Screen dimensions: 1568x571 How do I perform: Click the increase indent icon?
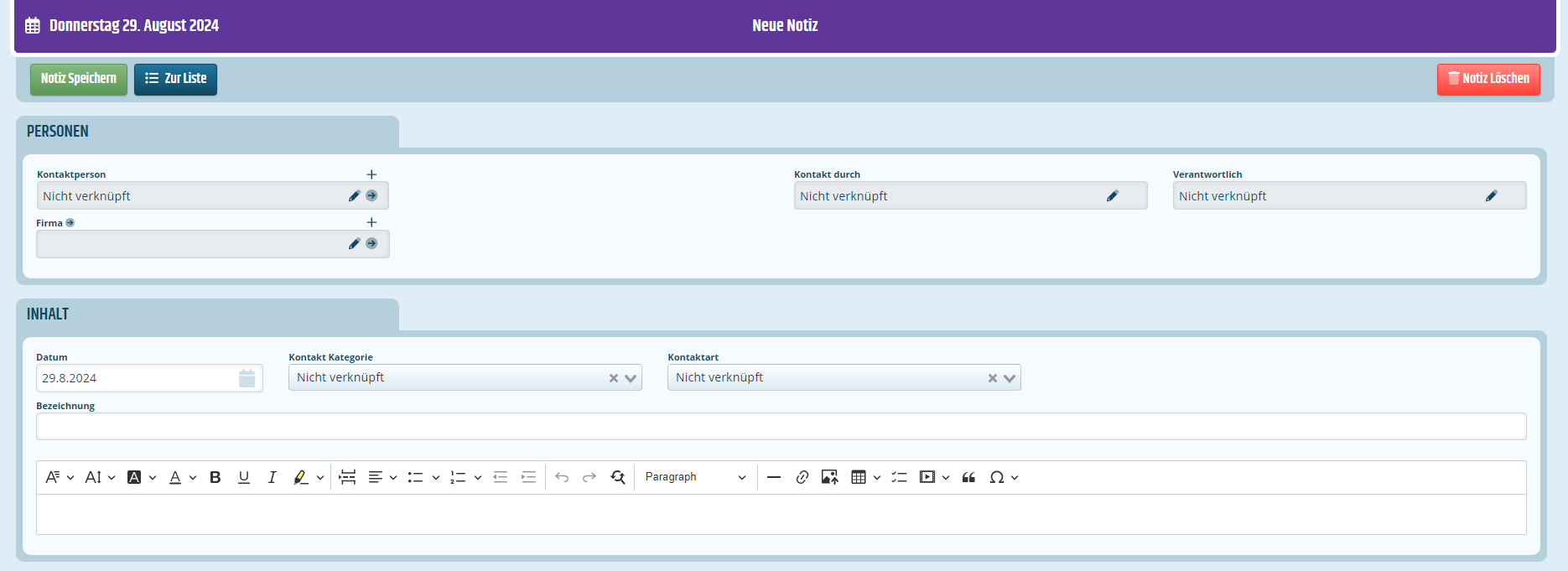coord(528,477)
